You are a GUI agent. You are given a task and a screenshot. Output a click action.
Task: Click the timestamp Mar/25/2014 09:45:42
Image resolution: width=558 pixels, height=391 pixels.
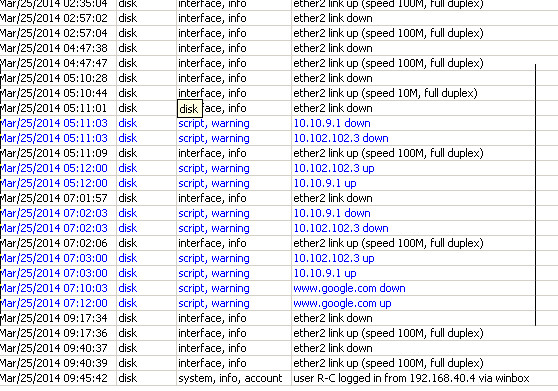point(54,378)
